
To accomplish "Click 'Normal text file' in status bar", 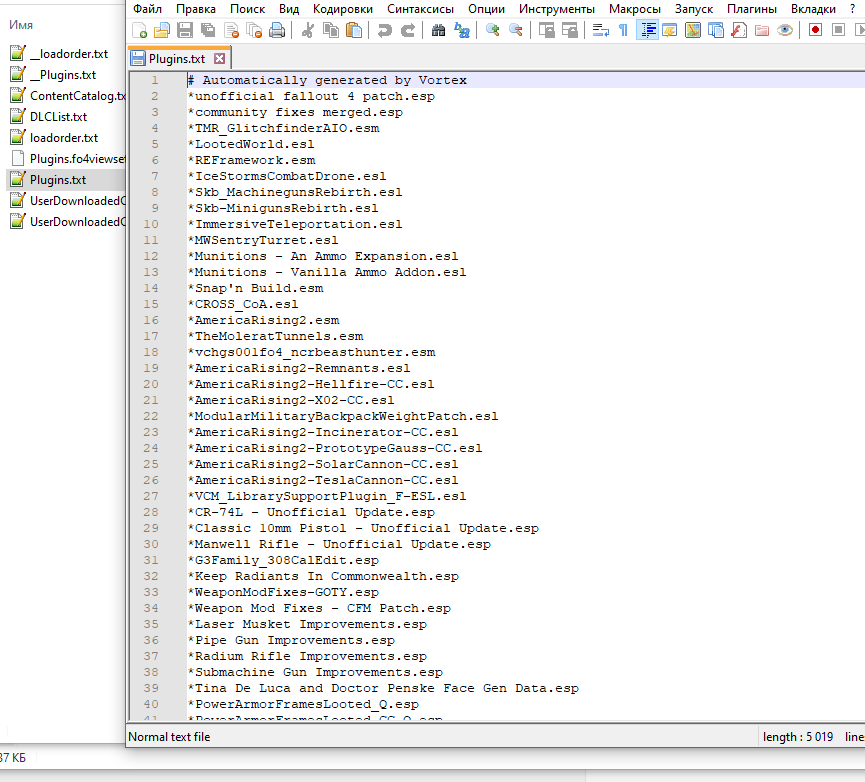I will pyautogui.click(x=169, y=737).
